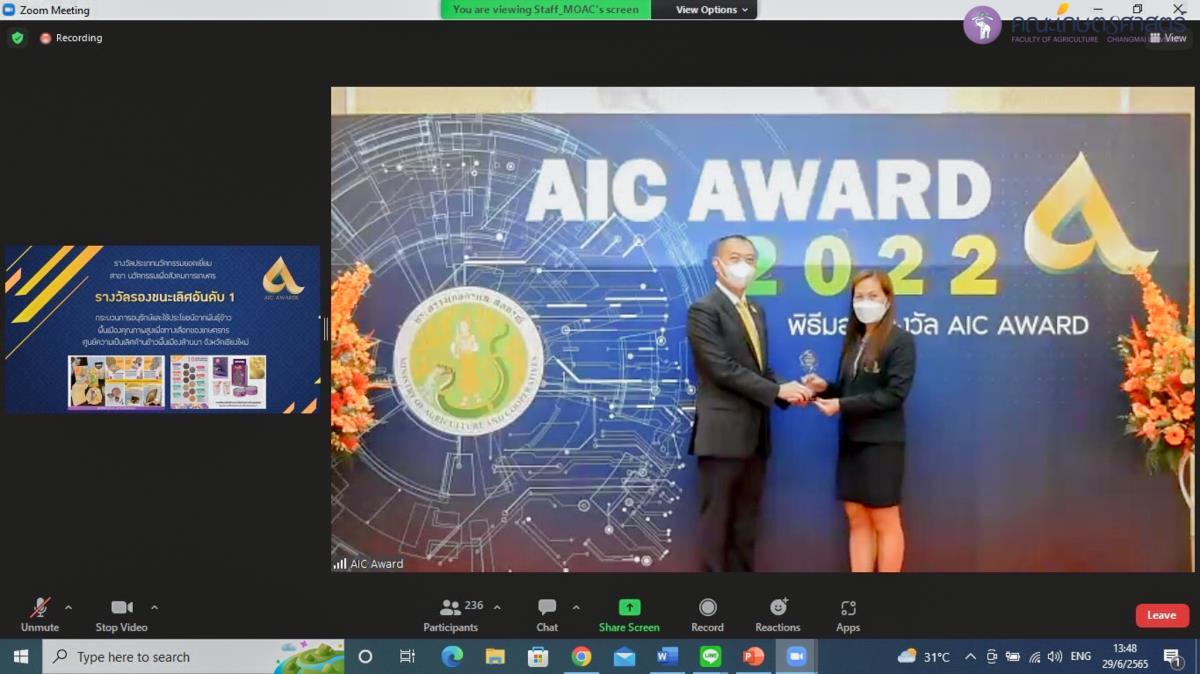Switch to Microsoft Word in taskbar
The image size is (1200, 674).
tap(667, 657)
